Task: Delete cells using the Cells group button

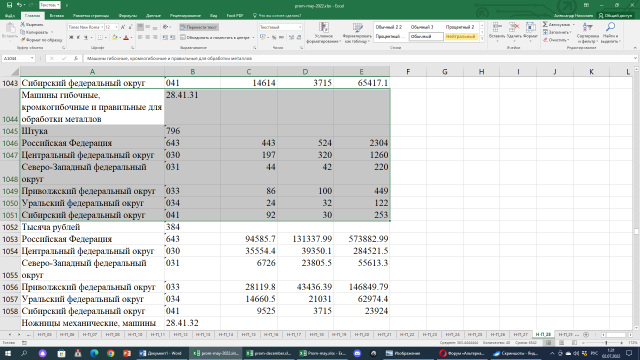Action: point(514,32)
